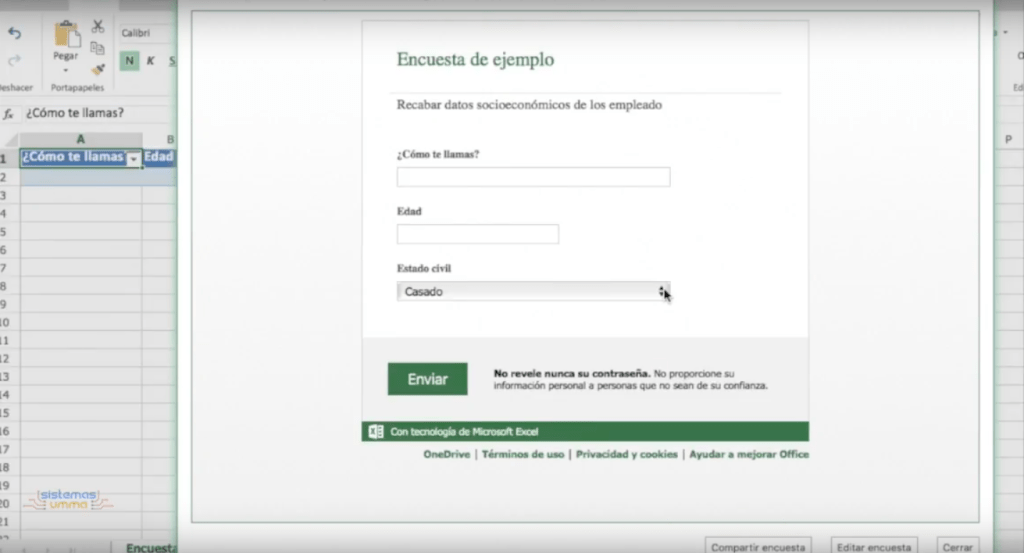This screenshot has height=553, width=1024.
Task: Click the Pegar clipboard icon
Action: coord(67,35)
